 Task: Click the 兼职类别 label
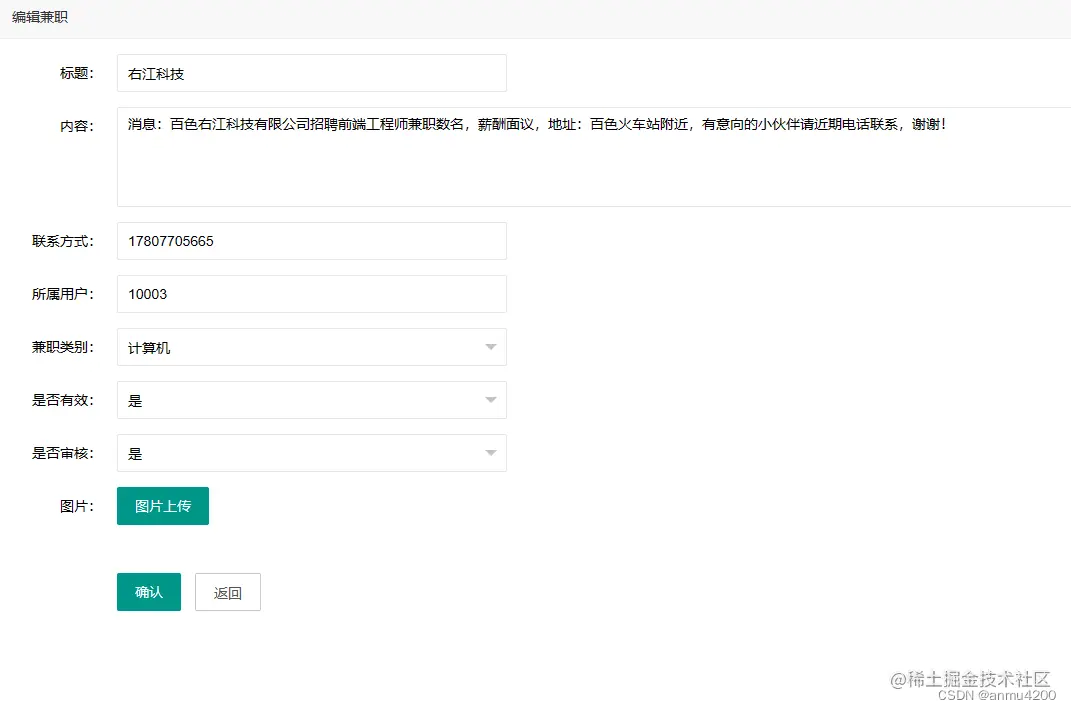[x=63, y=347]
